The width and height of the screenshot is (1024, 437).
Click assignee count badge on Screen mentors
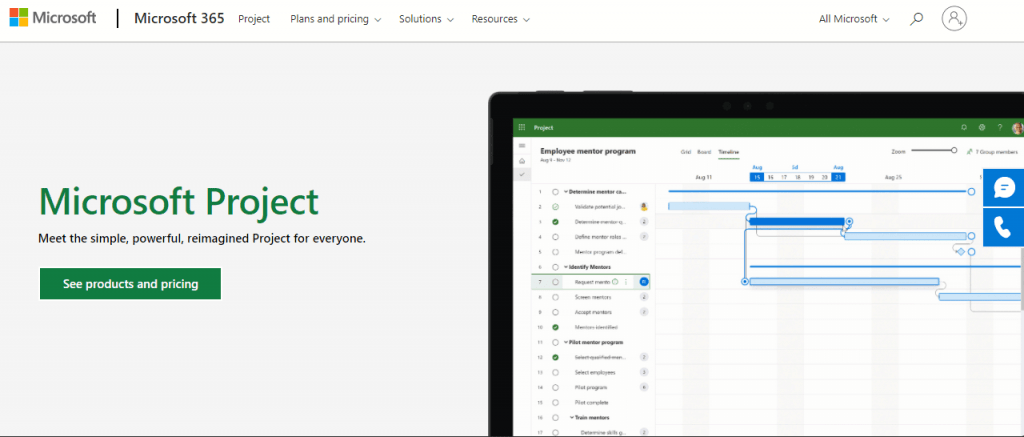[x=644, y=297]
